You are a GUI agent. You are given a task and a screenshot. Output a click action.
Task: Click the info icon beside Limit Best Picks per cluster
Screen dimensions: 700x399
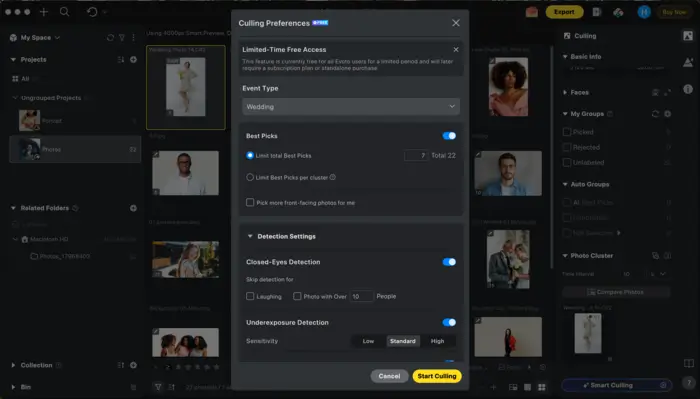pyautogui.click(x=333, y=177)
